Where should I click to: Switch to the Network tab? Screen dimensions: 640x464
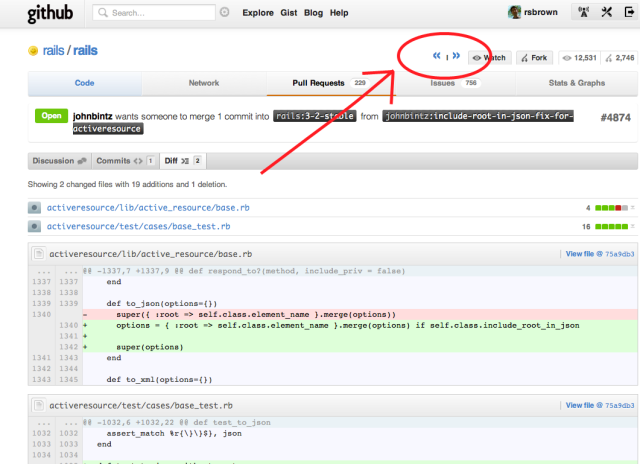point(204,83)
